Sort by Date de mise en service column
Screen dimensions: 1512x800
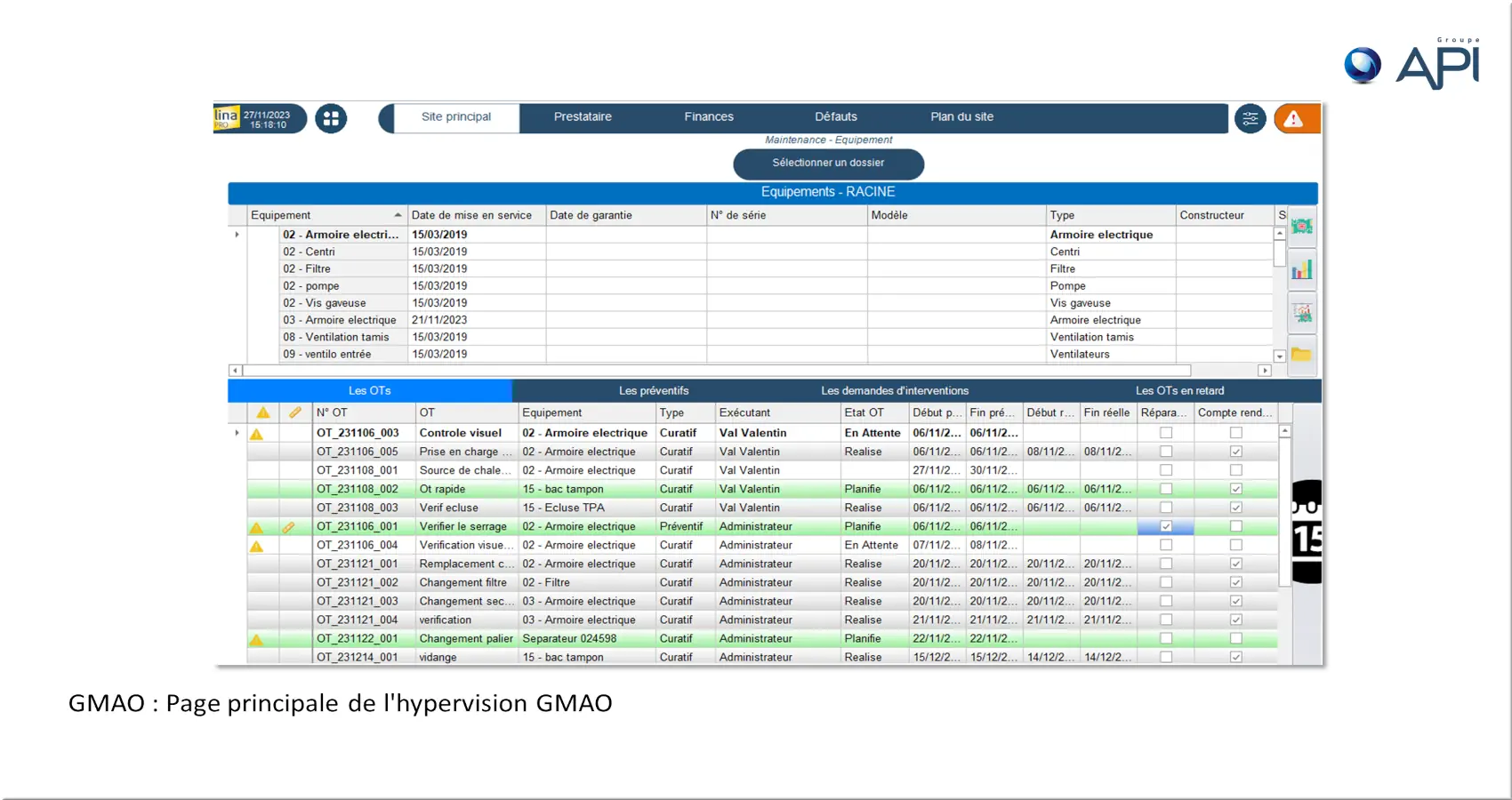point(476,215)
